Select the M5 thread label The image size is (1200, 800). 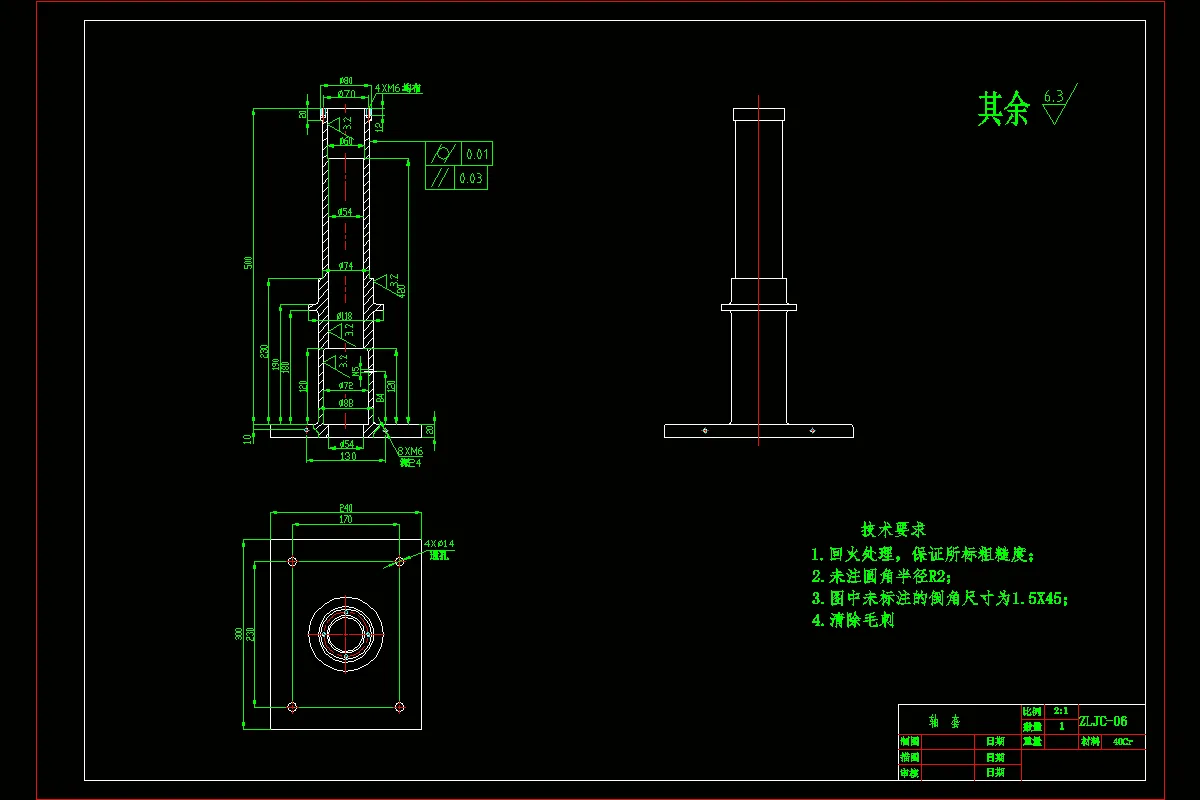[x=357, y=370]
